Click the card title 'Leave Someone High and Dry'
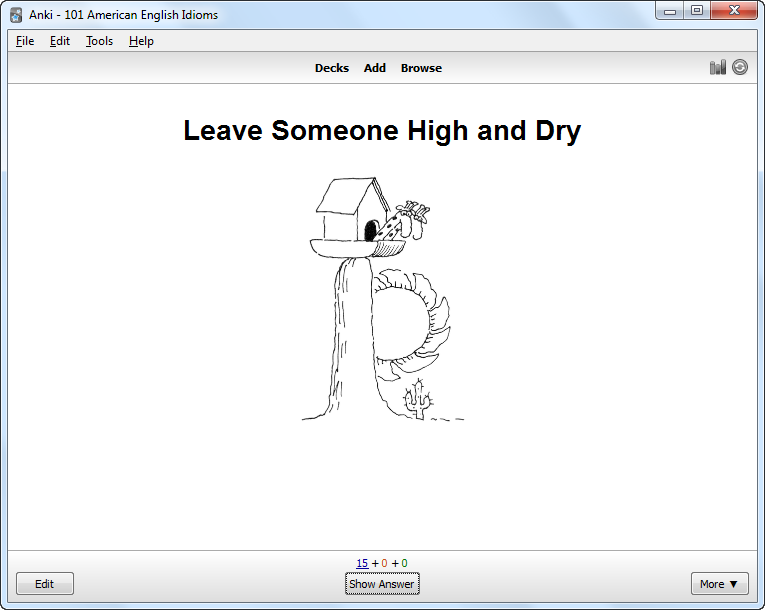 pos(382,131)
